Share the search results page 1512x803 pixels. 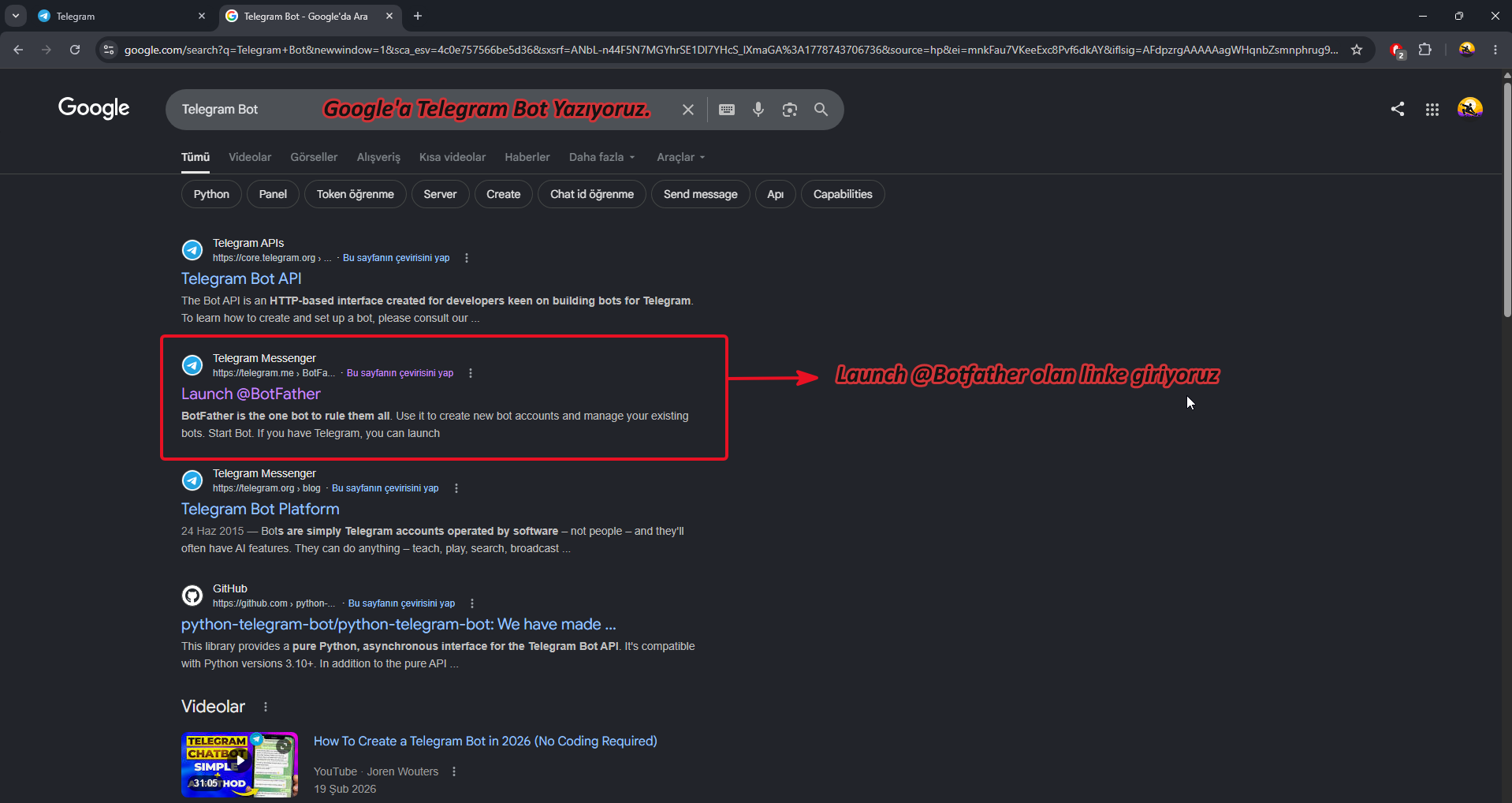(x=1398, y=109)
